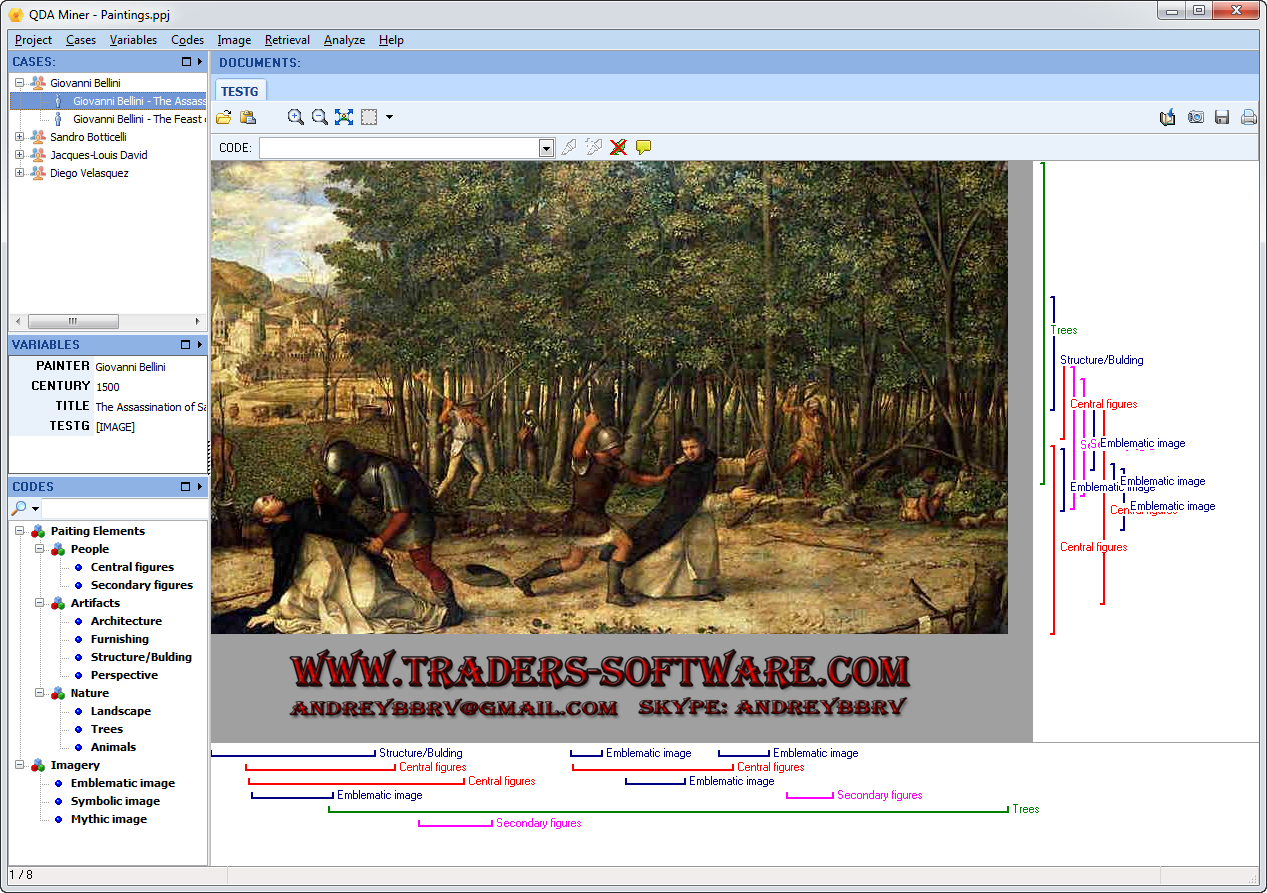
Task: Select the TESTG document tab
Action: 239,91
